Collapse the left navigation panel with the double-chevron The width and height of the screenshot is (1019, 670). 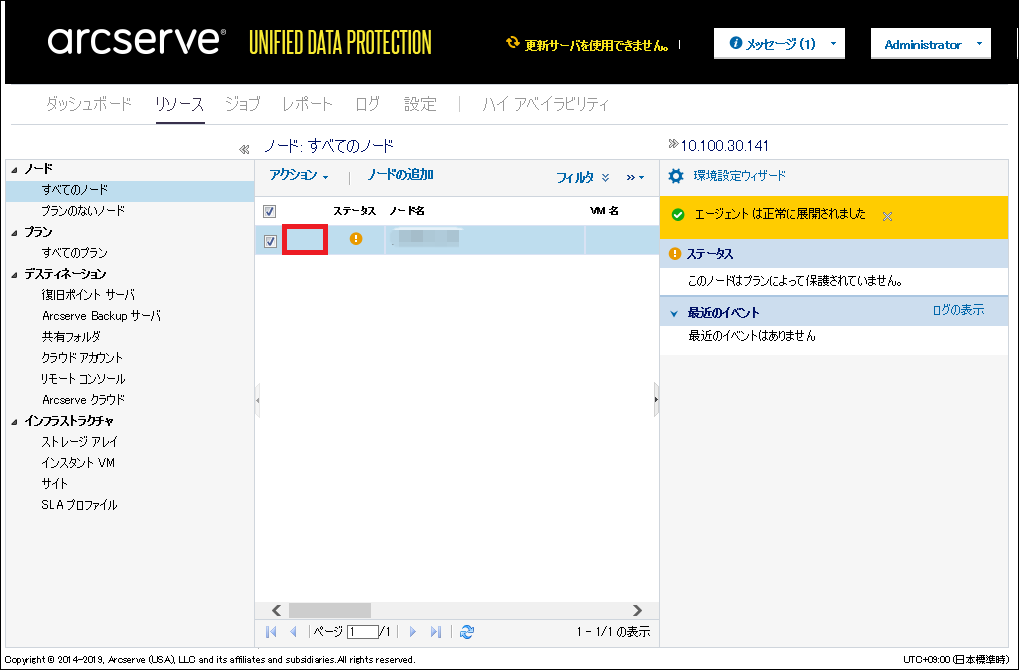point(244,149)
